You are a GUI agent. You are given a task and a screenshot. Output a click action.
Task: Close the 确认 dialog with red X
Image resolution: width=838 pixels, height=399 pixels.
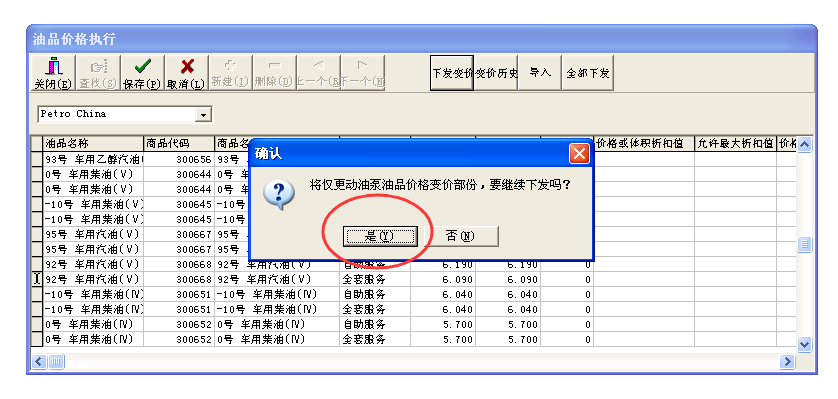pos(579,154)
